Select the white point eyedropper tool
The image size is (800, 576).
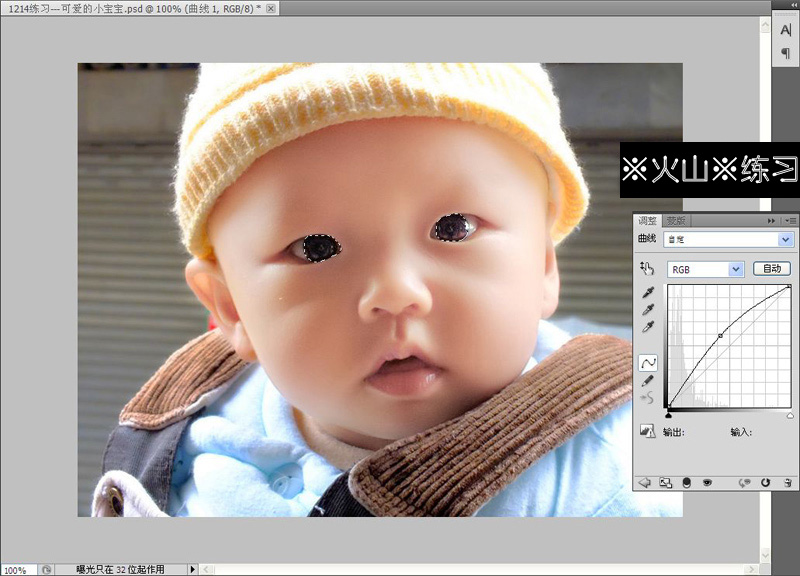[647, 327]
